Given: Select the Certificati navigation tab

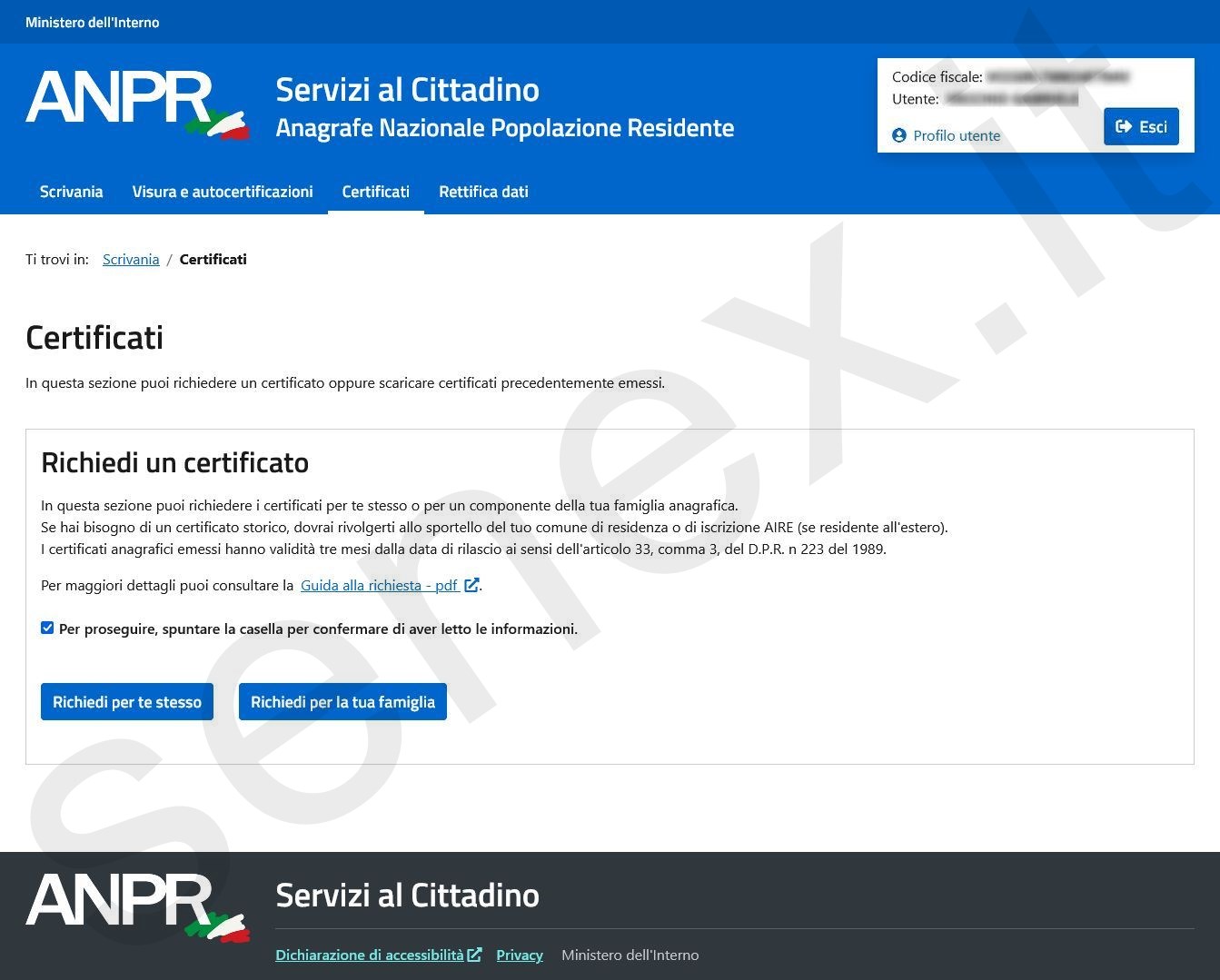Looking at the screenshot, I should tap(376, 192).
